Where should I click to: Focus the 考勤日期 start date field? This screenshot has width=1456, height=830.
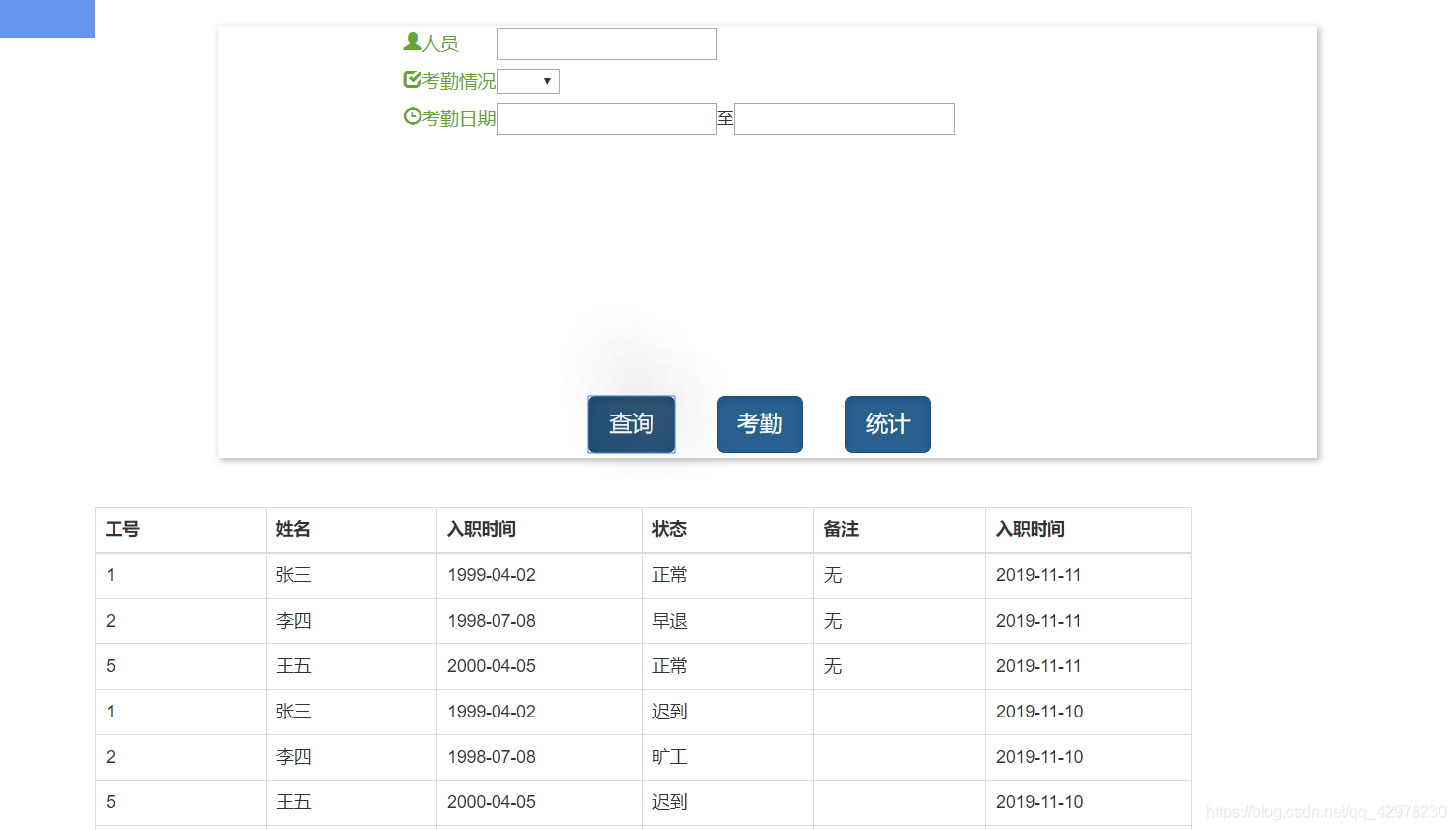click(606, 118)
